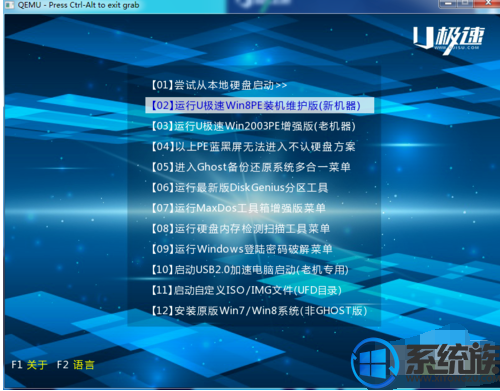Open entry 05 Ghost backup restore menu
The height and width of the screenshot is (391, 500).
pos(251,167)
